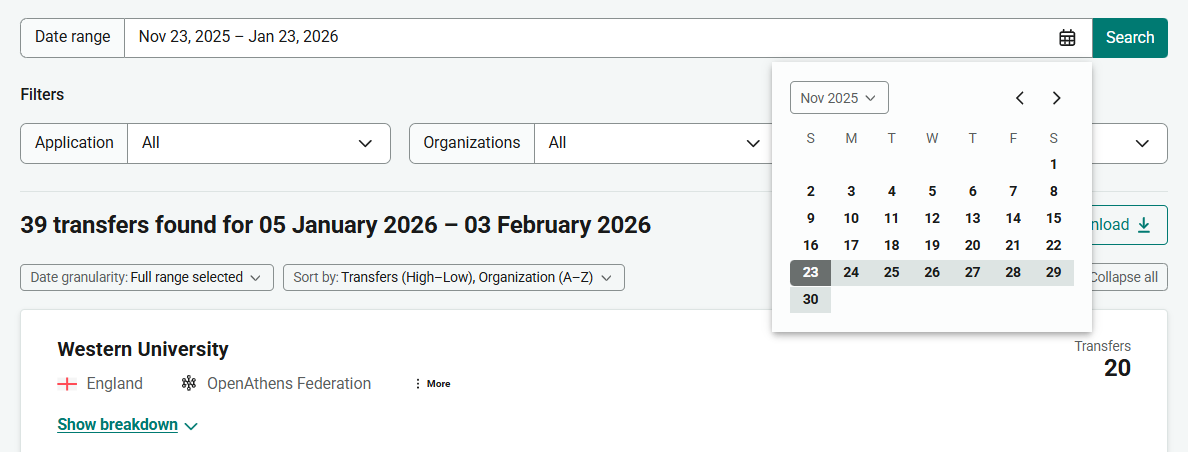The width and height of the screenshot is (1188, 452).
Task: Click the England country label
Action: coord(115,384)
